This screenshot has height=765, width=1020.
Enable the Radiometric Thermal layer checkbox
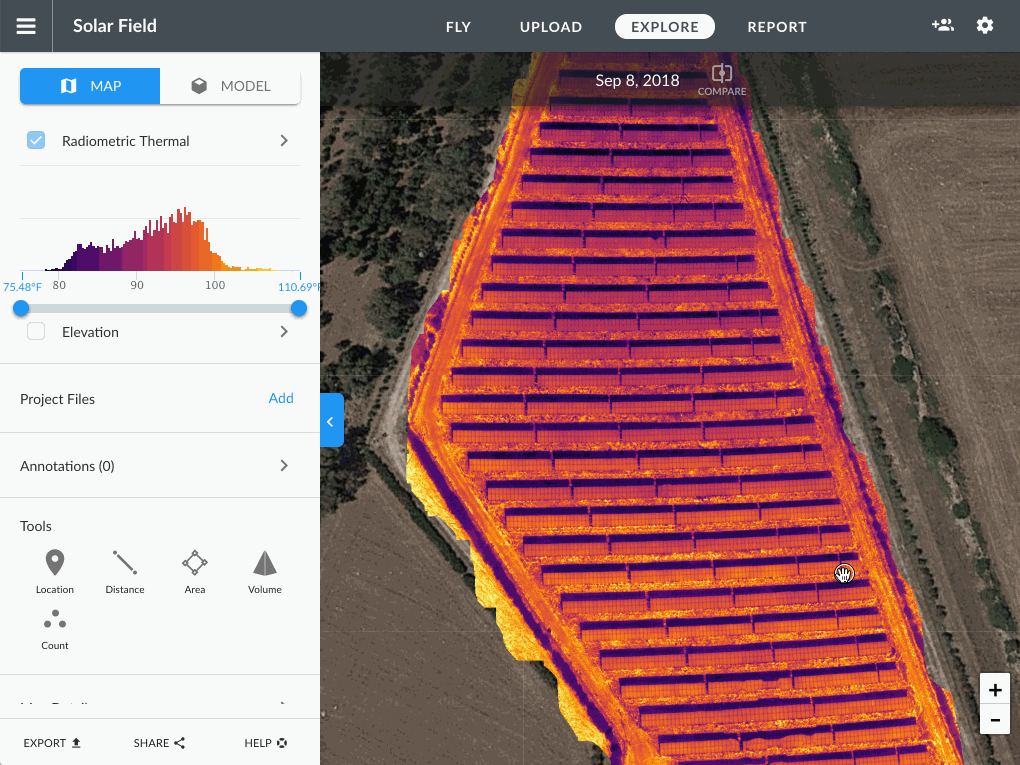36,140
